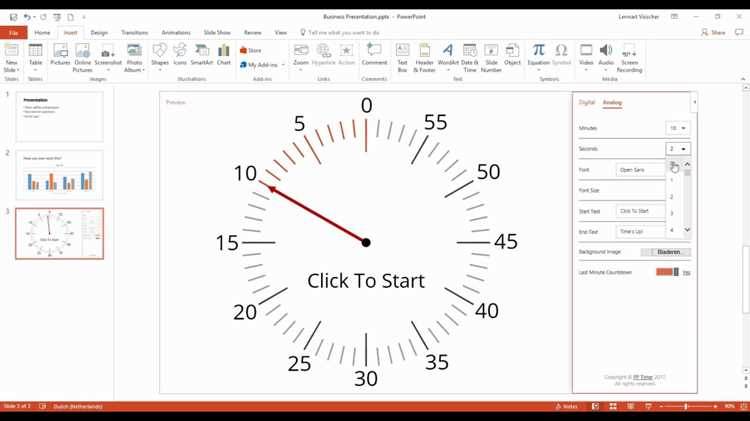Insert a Slide Number
This screenshot has width=750, height=421.
[x=491, y=57]
